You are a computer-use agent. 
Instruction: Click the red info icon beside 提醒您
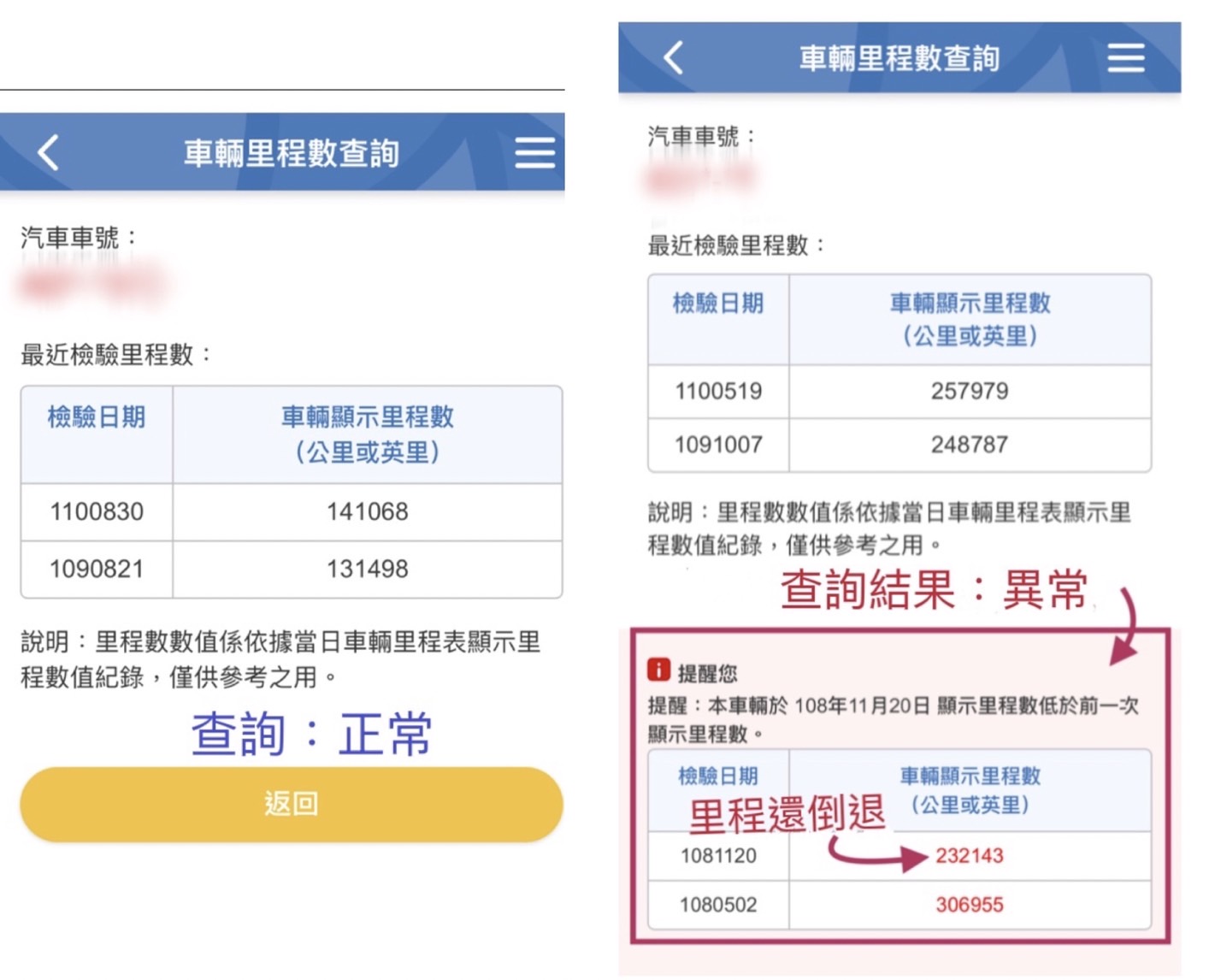point(658,670)
